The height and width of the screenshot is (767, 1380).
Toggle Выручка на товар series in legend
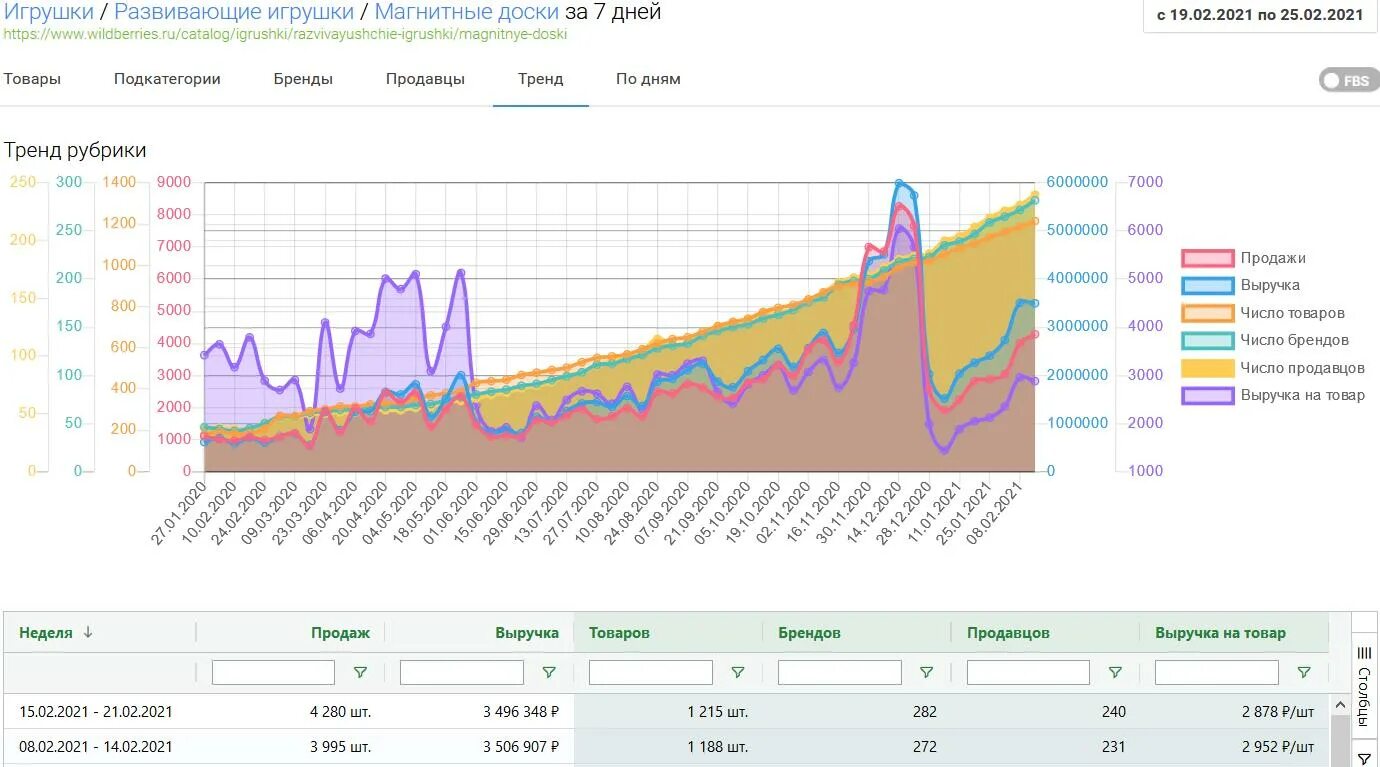[1273, 395]
